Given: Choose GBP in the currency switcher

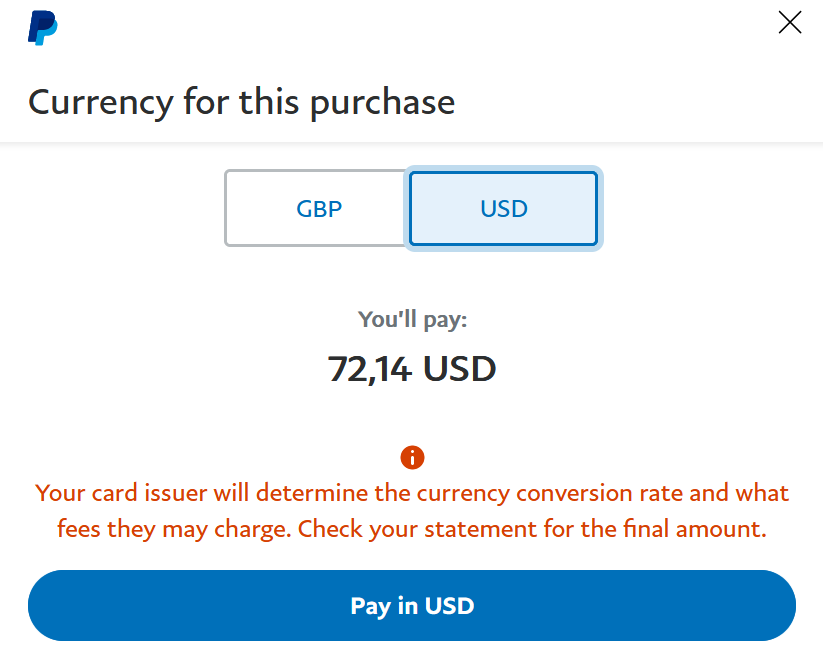Looking at the screenshot, I should pyautogui.click(x=318, y=208).
